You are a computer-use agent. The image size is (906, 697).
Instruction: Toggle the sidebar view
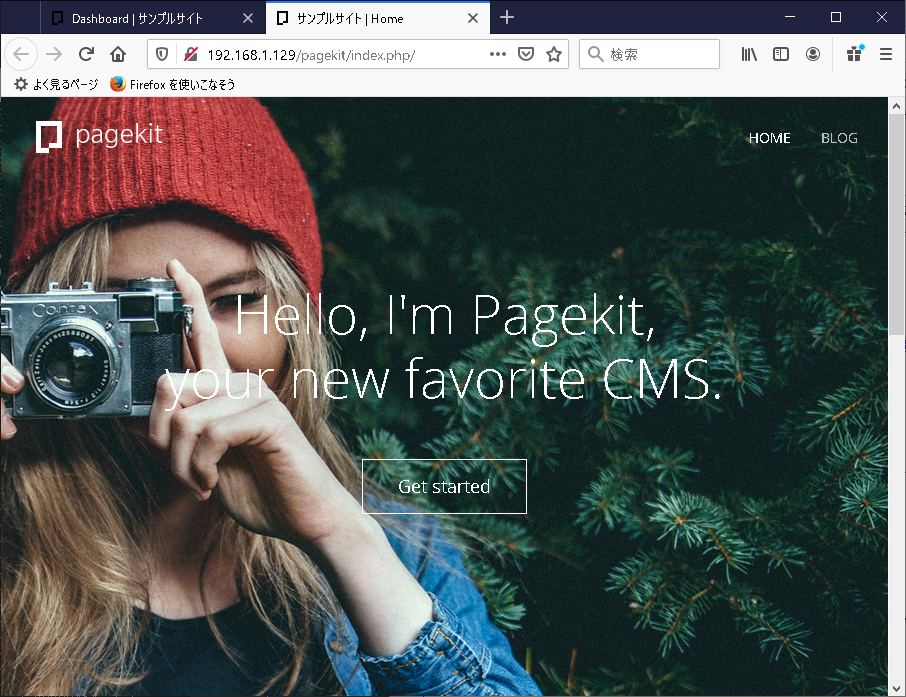781,54
